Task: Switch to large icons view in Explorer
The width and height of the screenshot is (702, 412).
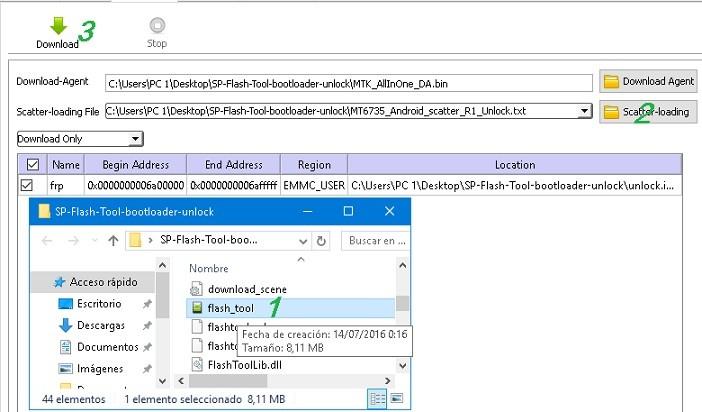Action: (397, 399)
